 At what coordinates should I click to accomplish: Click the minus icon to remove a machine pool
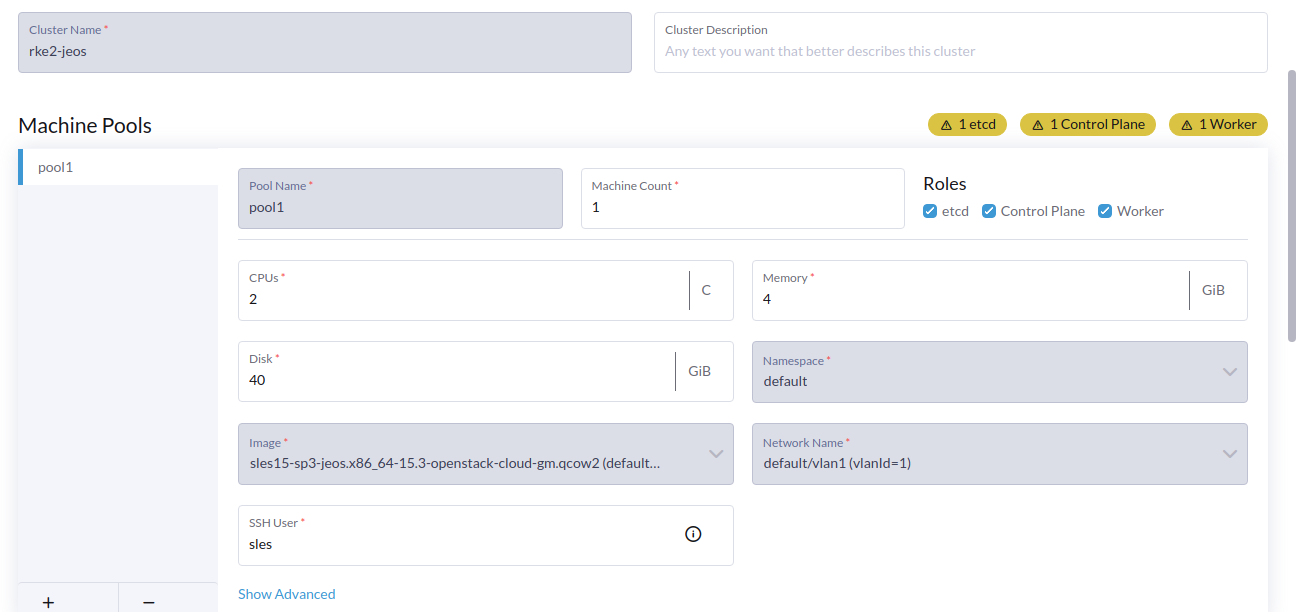(x=149, y=602)
